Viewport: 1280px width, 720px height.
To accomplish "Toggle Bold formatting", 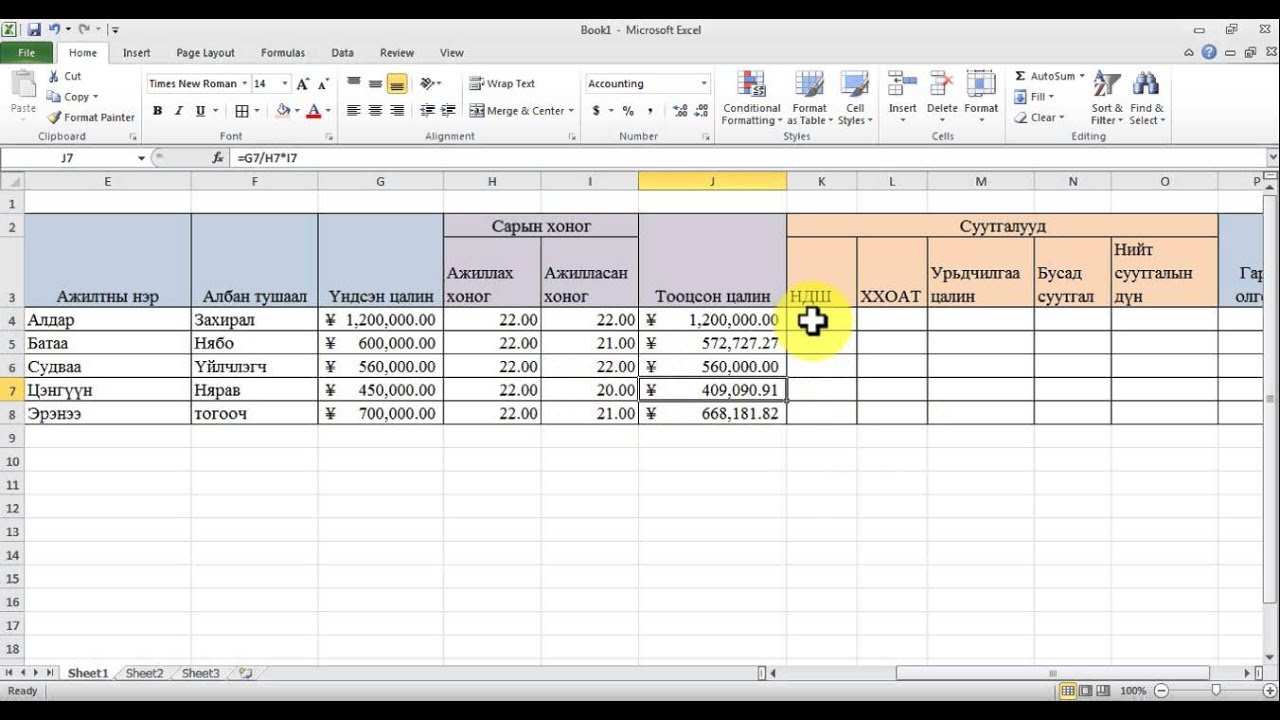I will (x=158, y=111).
